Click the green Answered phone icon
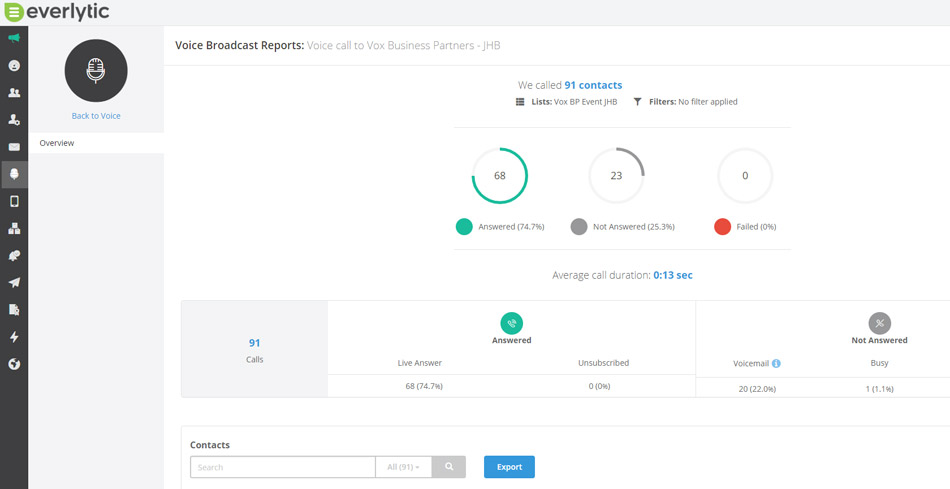The height and width of the screenshot is (489, 950). point(511,323)
